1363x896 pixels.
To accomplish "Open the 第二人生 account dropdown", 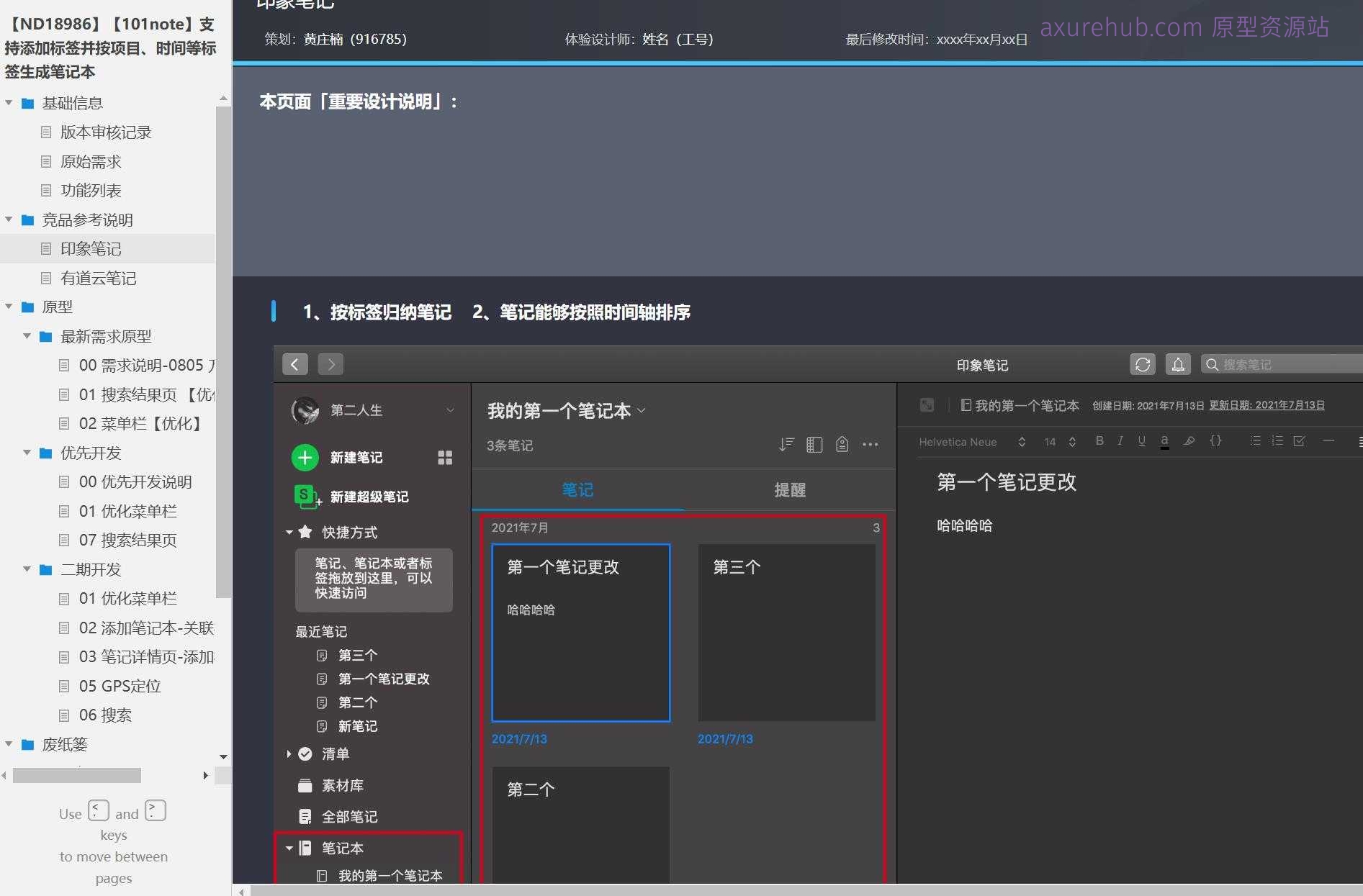I will click(x=450, y=410).
